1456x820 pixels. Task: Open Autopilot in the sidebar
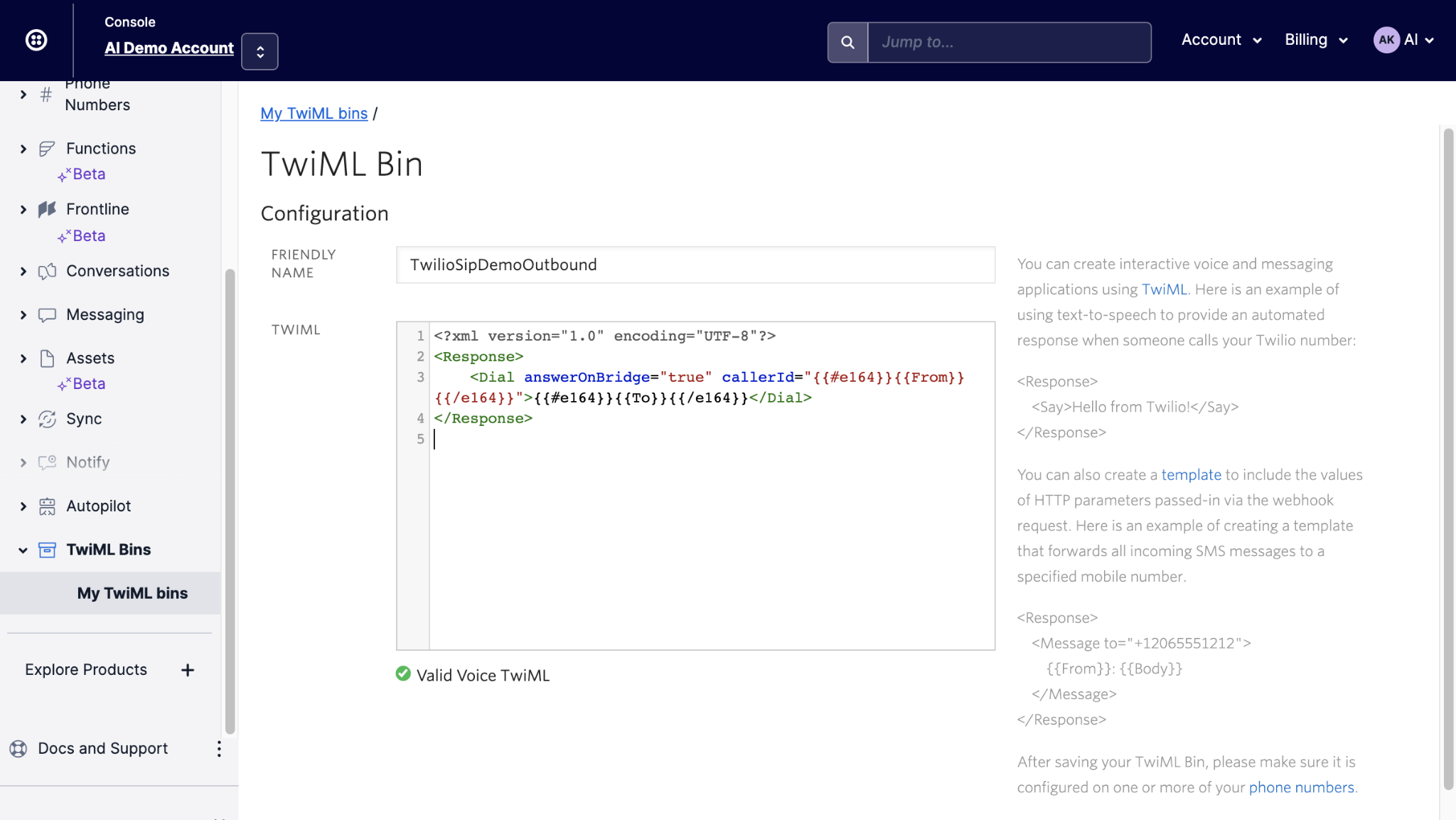[x=98, y=506]
